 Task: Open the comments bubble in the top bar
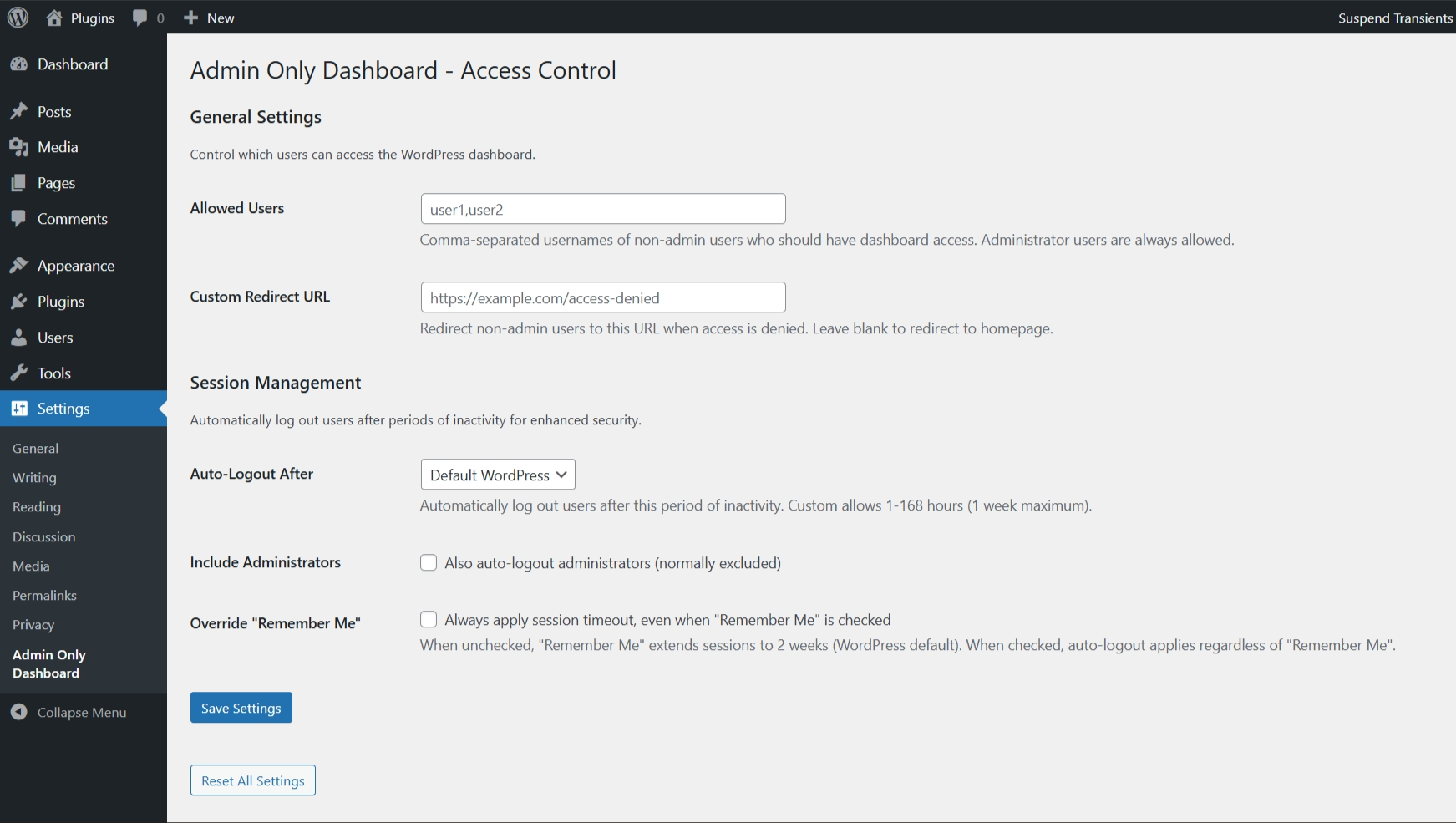click(138, 17)
